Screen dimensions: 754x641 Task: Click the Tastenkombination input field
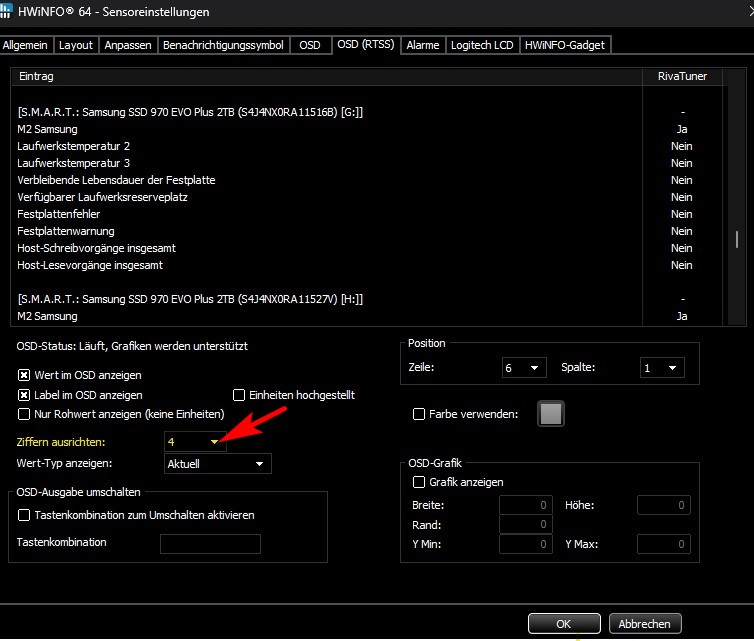pos(211,544)
